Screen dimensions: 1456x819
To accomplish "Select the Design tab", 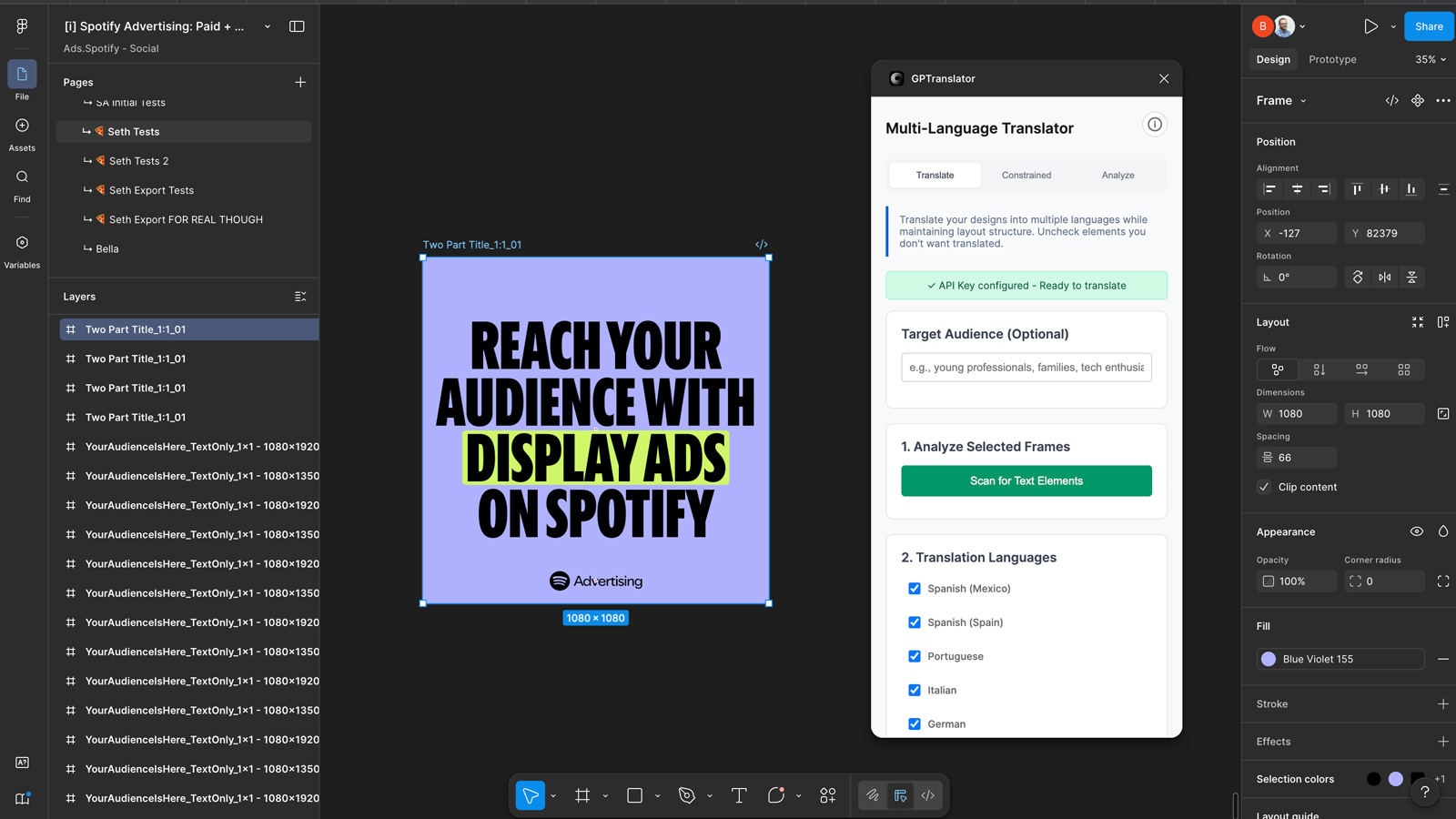I will point(1273,59).
